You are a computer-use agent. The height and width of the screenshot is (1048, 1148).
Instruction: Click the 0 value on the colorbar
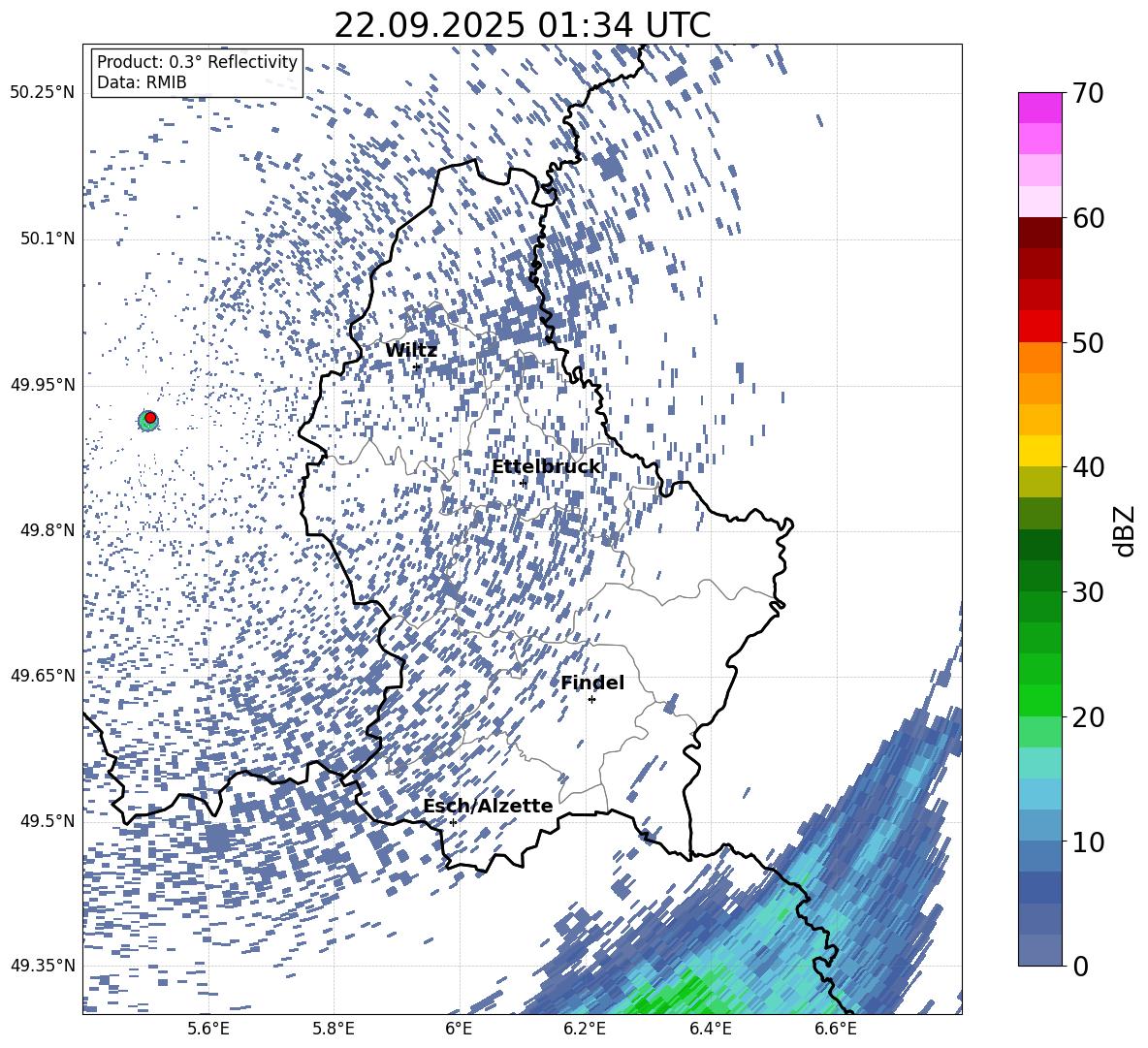click(1080, 966)
